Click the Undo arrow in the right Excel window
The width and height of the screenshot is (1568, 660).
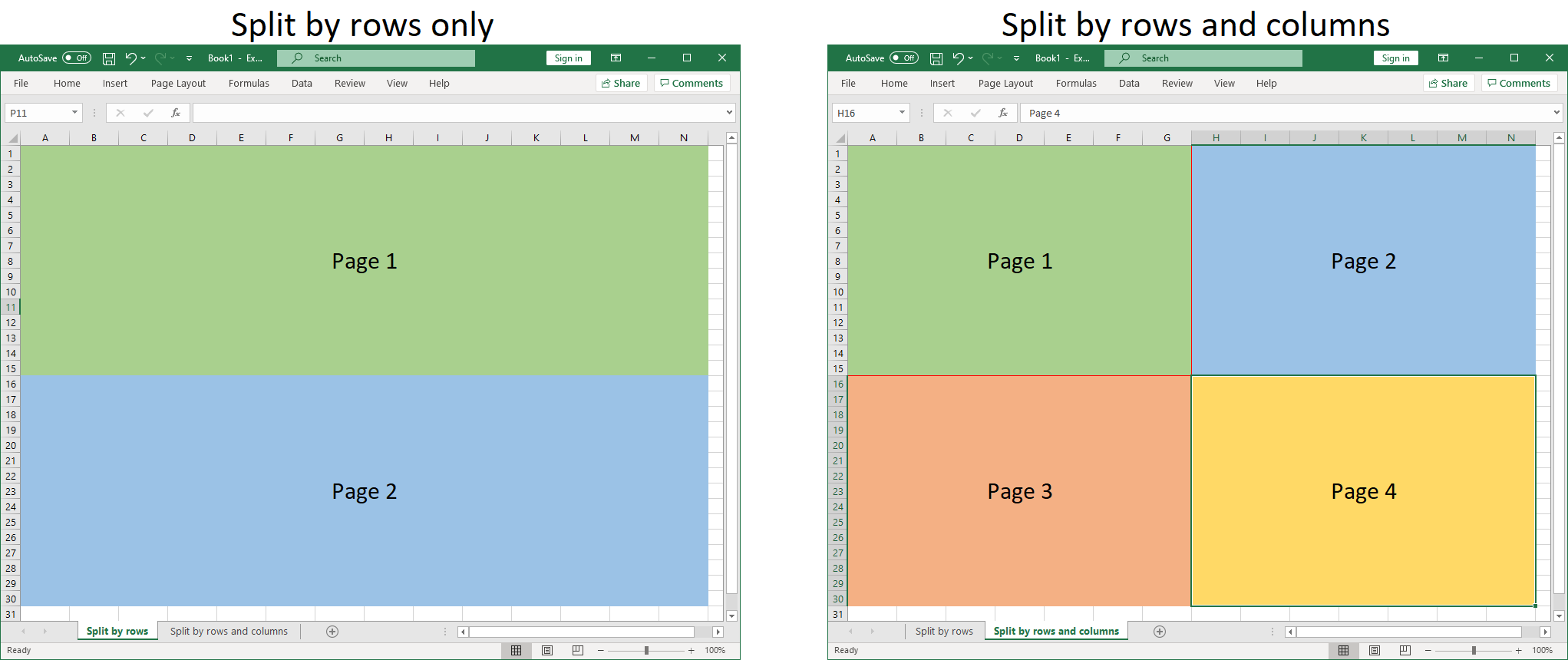[x=958, y=58]
